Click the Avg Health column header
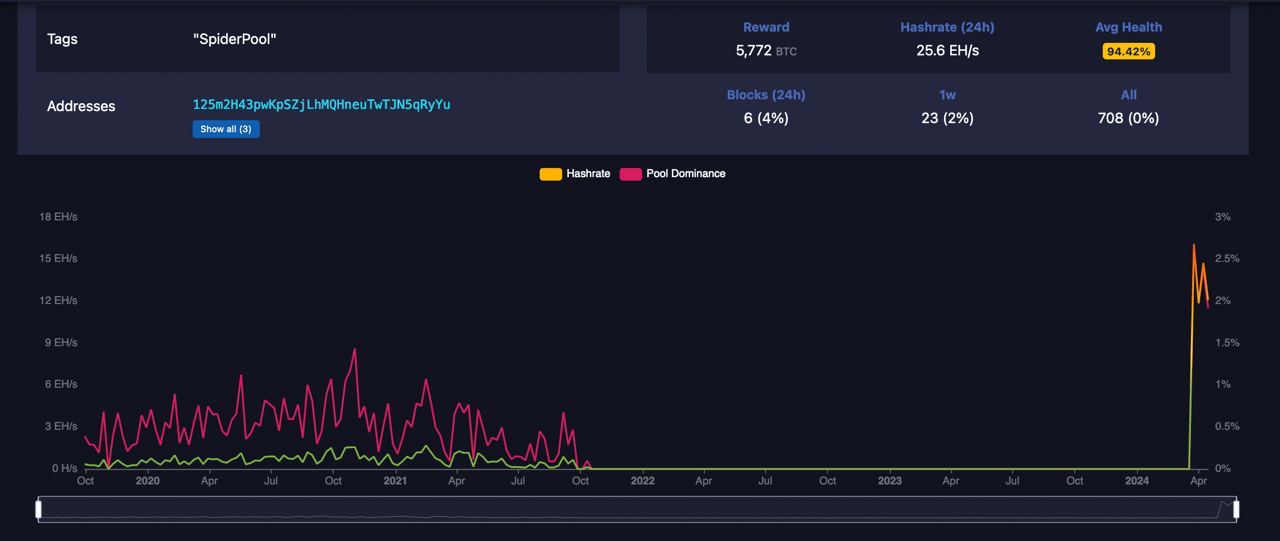The height and width of the screenshot is (541, 1280). click(1128, 27)
